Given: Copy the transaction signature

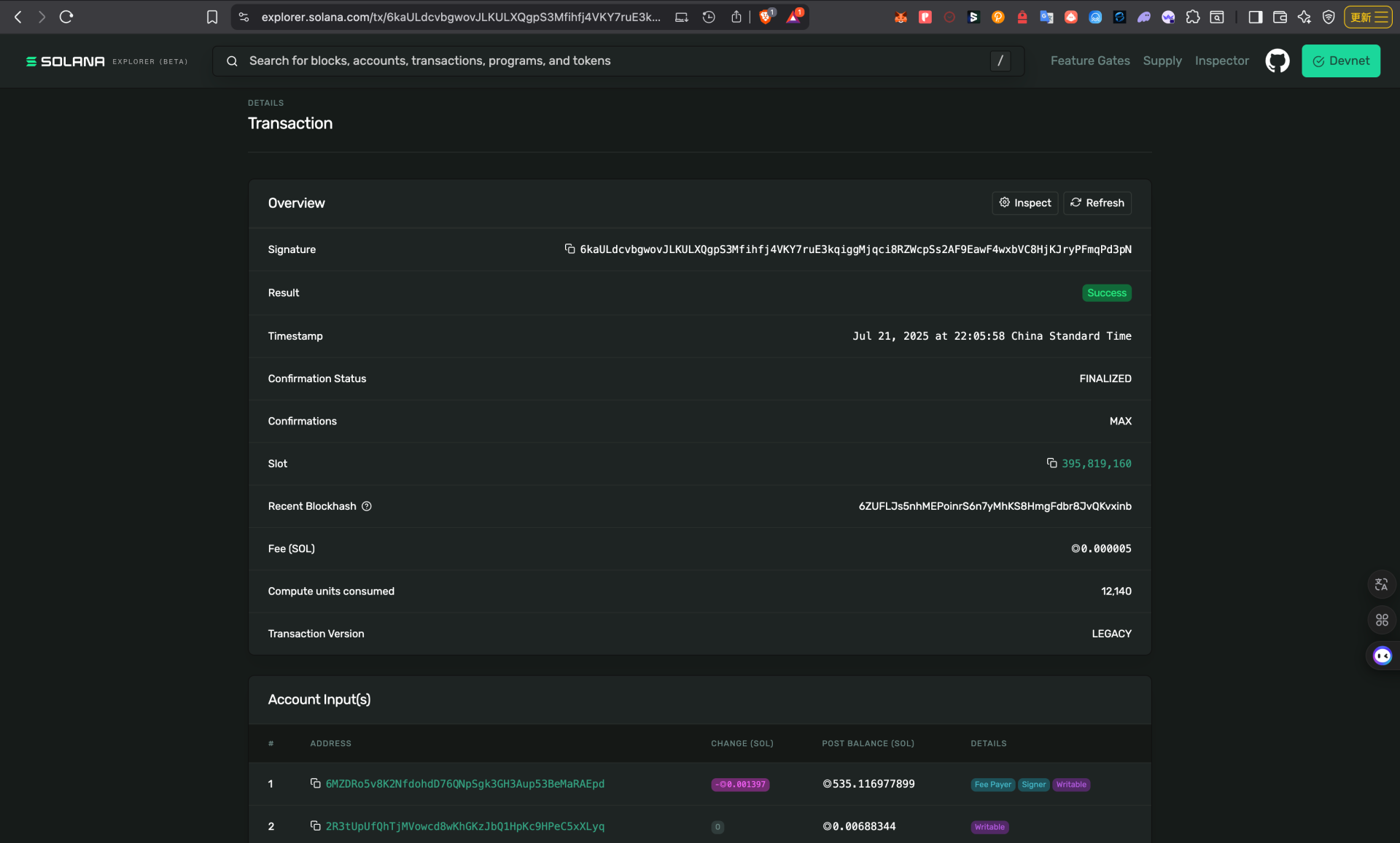Looking at the screenshot, I should coord(569,249).
